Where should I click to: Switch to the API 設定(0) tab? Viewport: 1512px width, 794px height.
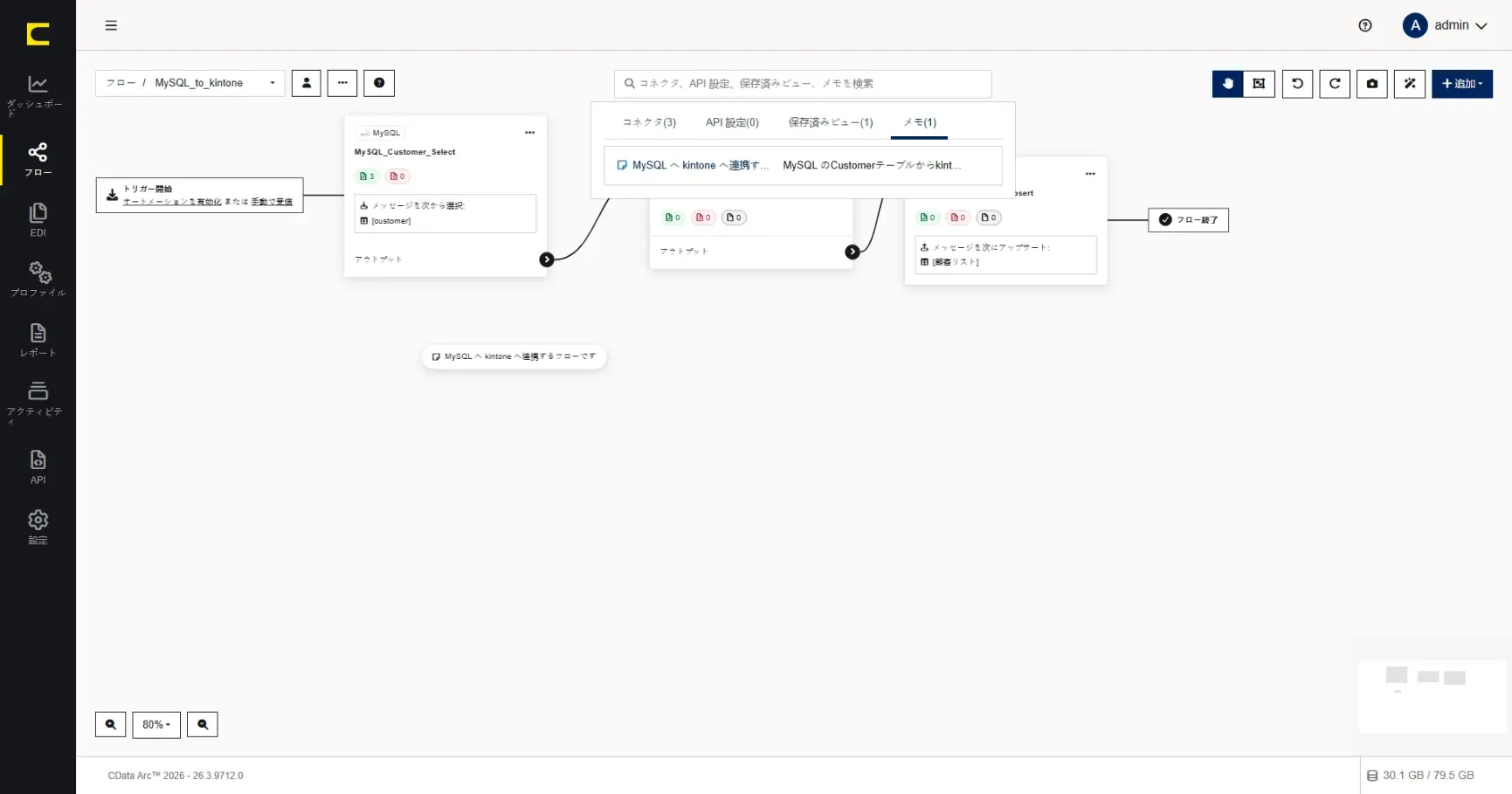click(732, 122)
